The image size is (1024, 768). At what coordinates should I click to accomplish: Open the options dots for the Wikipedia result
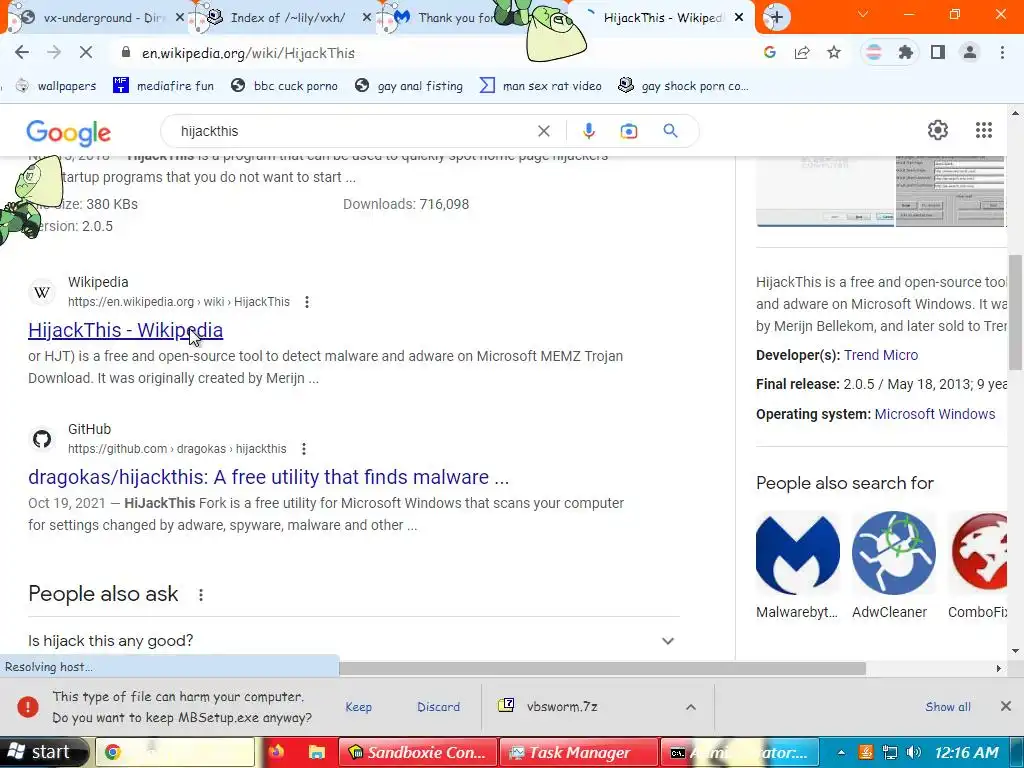(x=306, y=302)
